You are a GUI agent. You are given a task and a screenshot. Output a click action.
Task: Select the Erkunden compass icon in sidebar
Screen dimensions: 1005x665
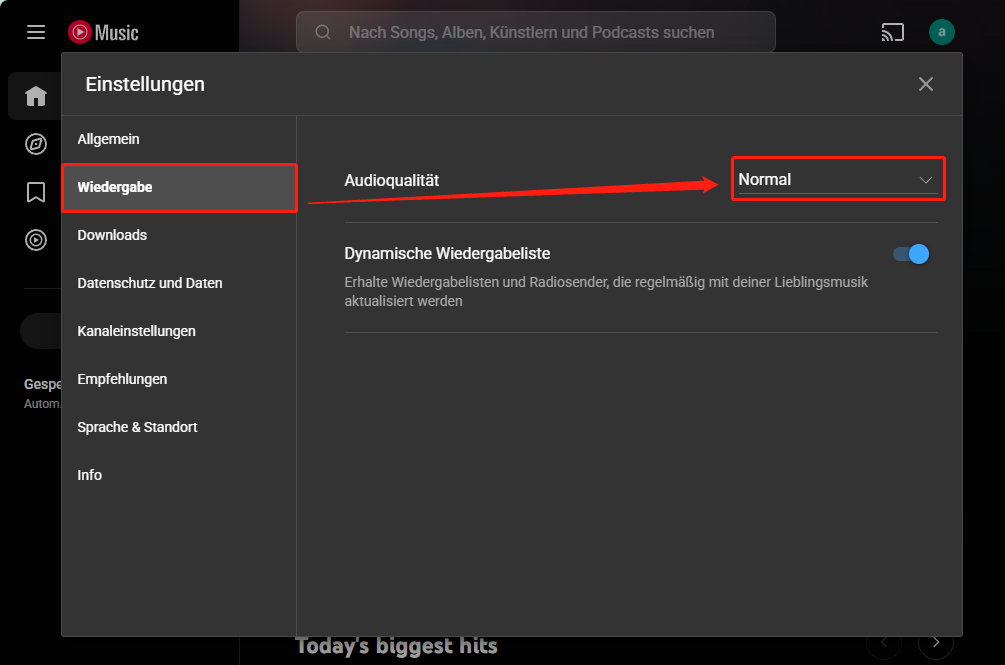pos(35,144)
